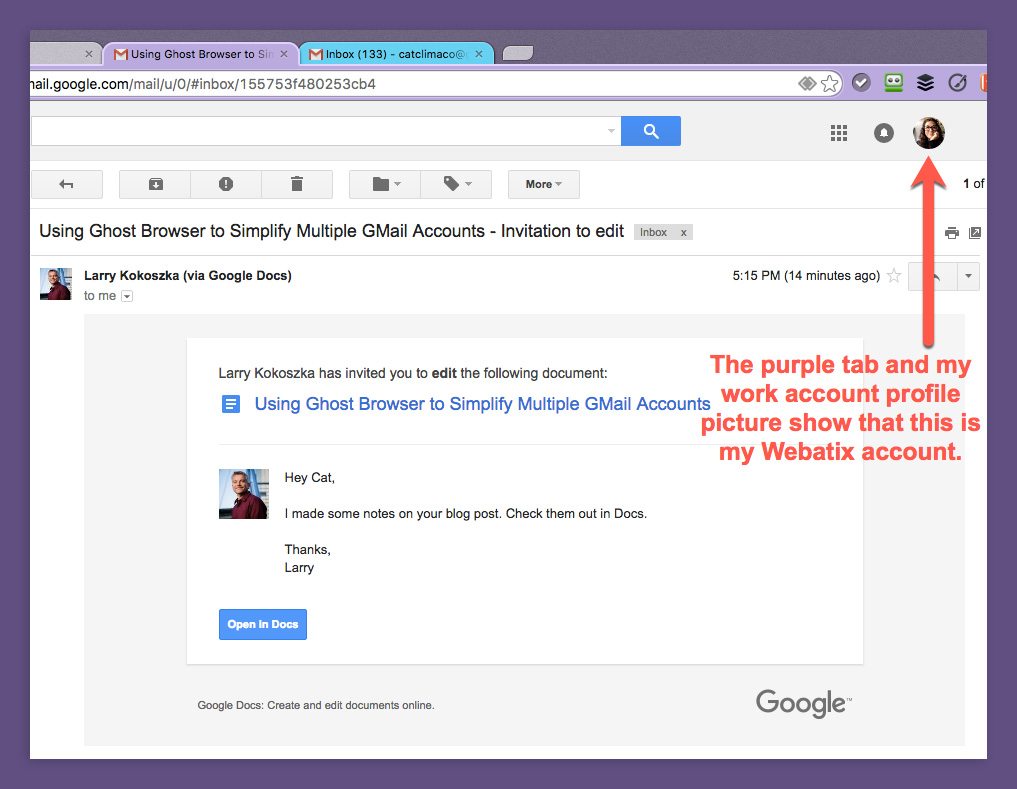The width and height of the screenshot is (1017, 789).
Task: Click the '5:15 PM (14 minutes ago)' timestamp
Action: pos(806,276)
